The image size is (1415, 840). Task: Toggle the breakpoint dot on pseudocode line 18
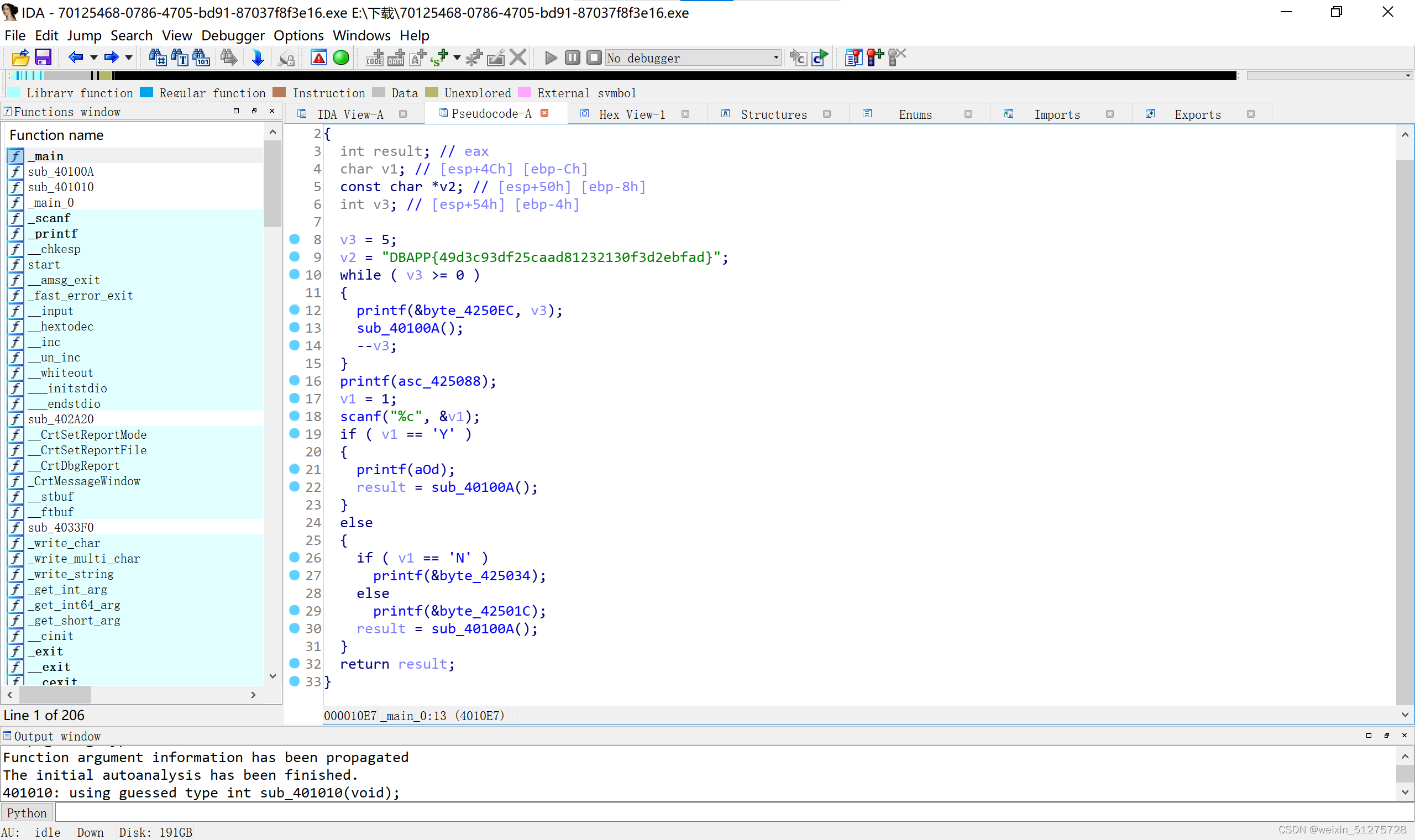294,416
